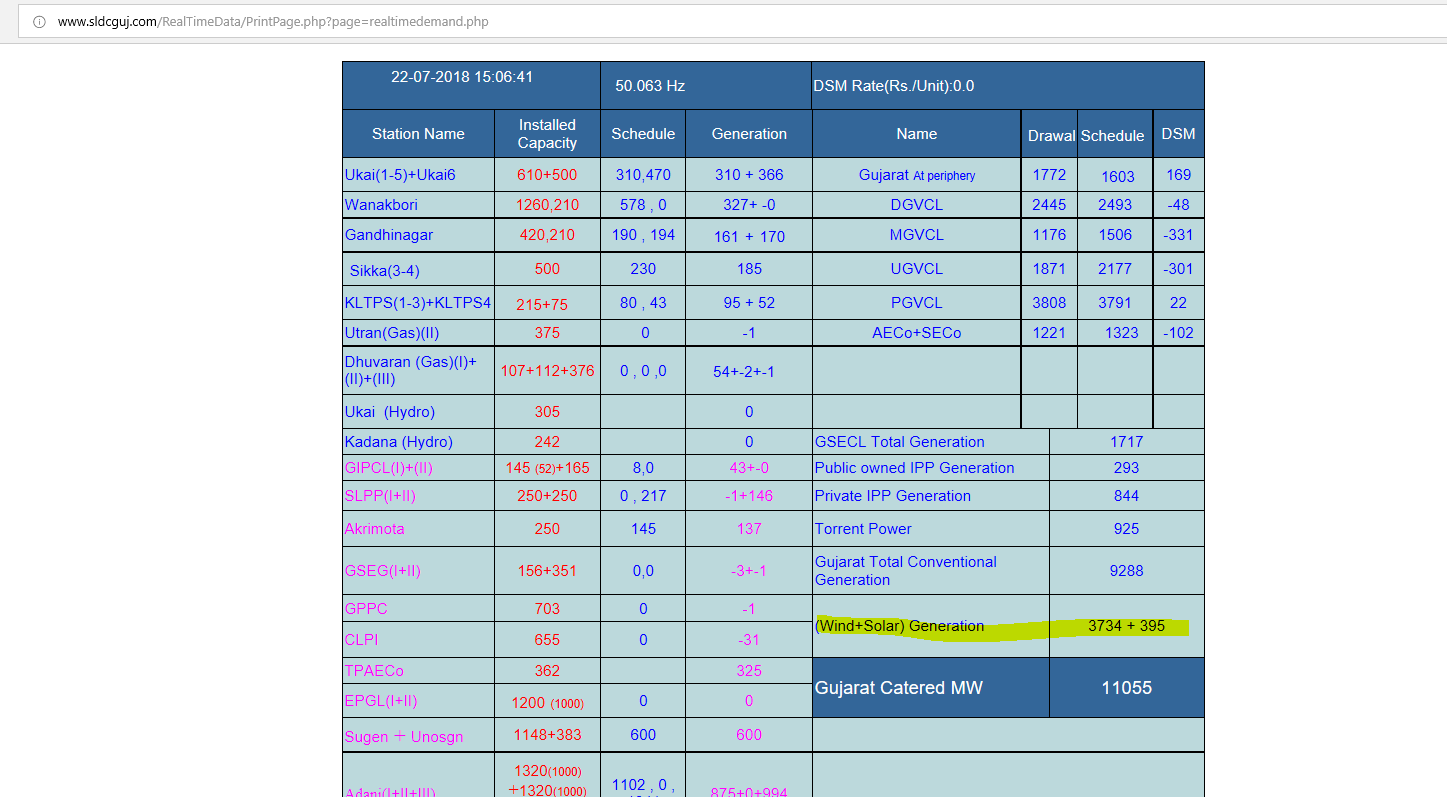Click the CLPI station name
Image resolution: width=1447 pixels, height=797 pixels.
361,640
